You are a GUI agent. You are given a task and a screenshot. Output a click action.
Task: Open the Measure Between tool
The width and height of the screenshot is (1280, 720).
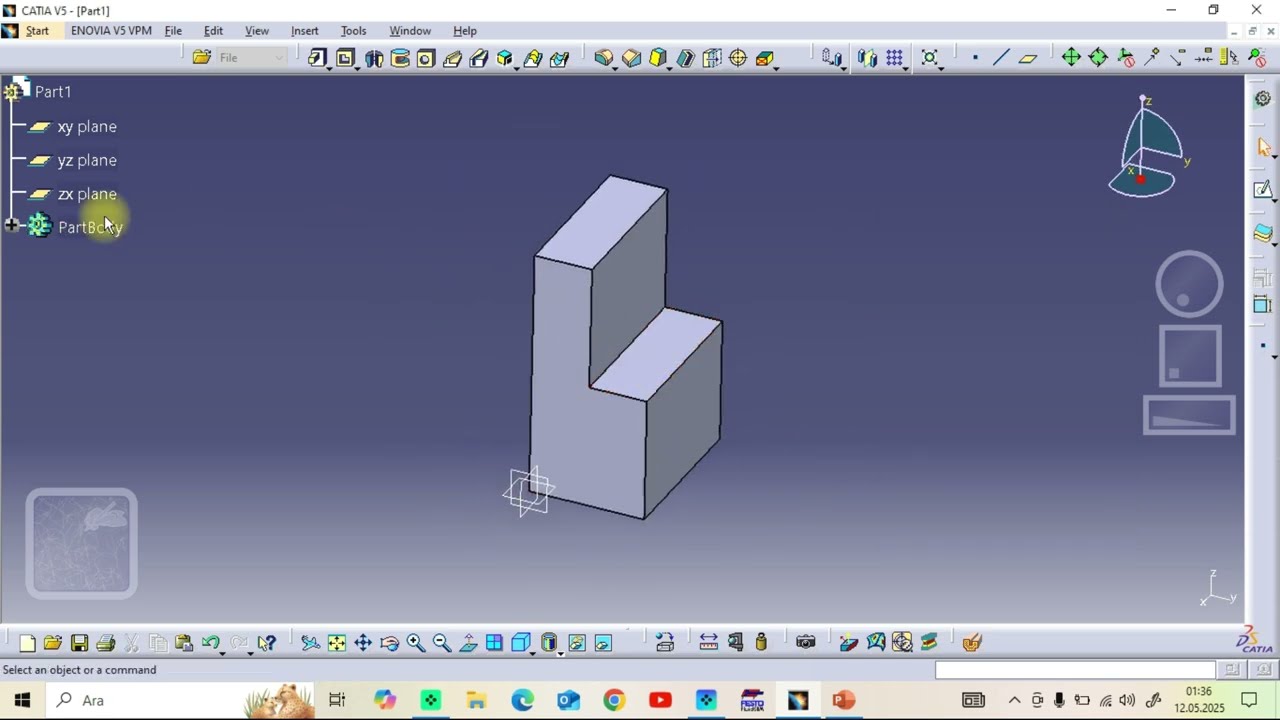coord(708,643)
